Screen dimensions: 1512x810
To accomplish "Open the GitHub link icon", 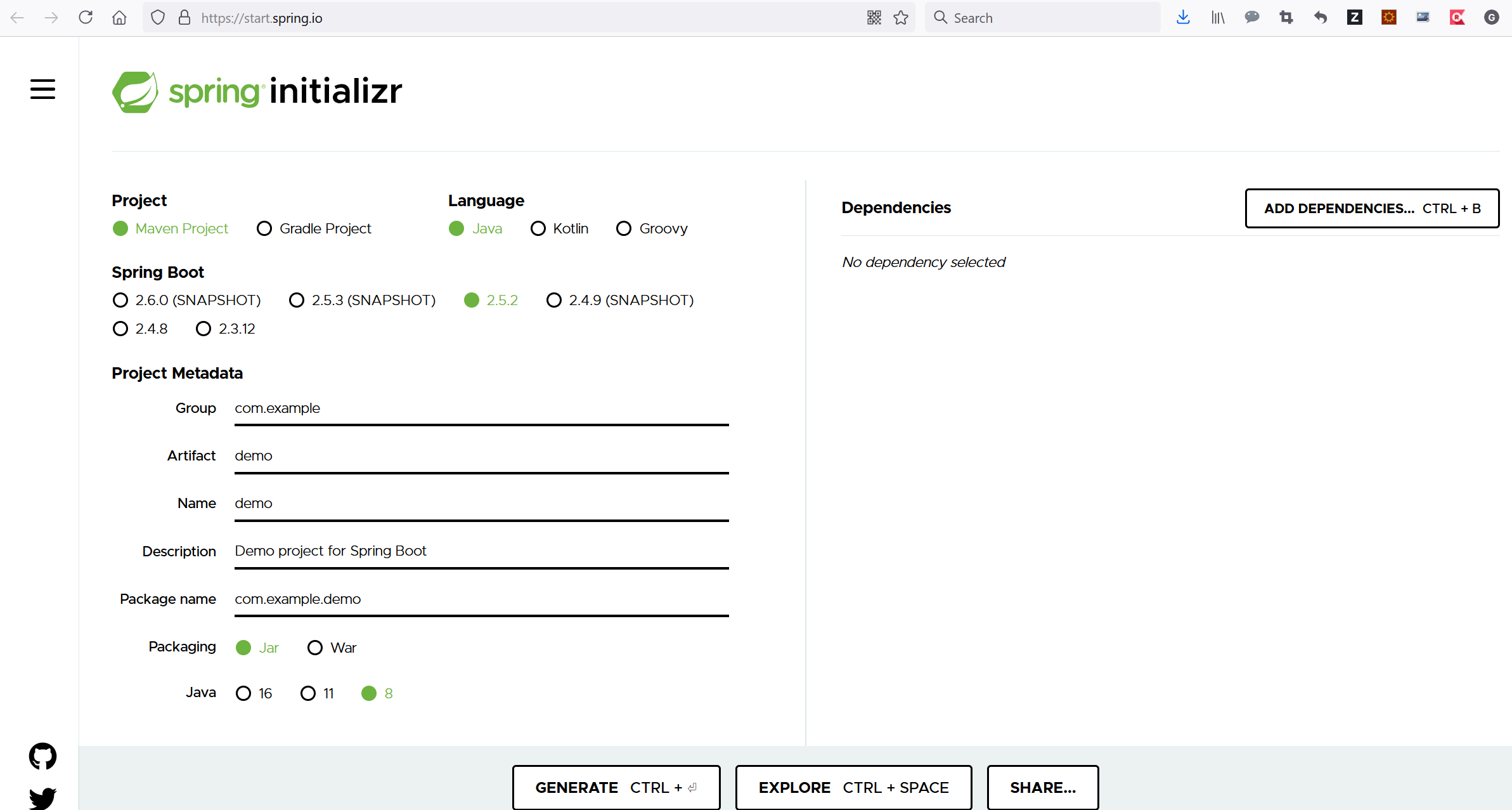I will point(42,756).
